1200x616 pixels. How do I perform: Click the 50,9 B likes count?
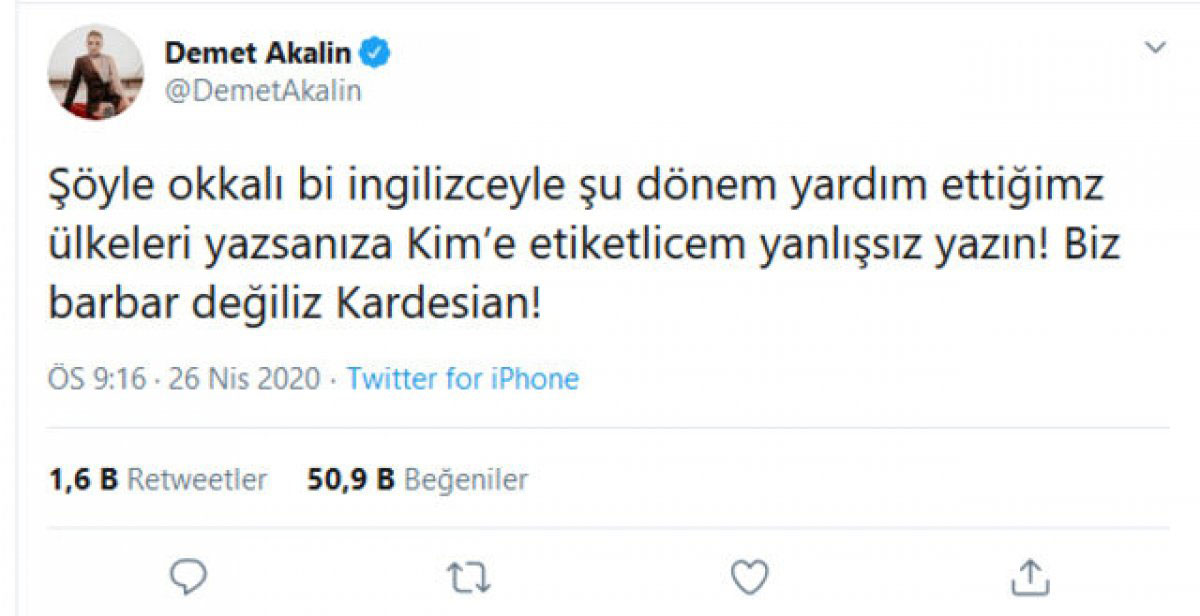tap(351, 480)
